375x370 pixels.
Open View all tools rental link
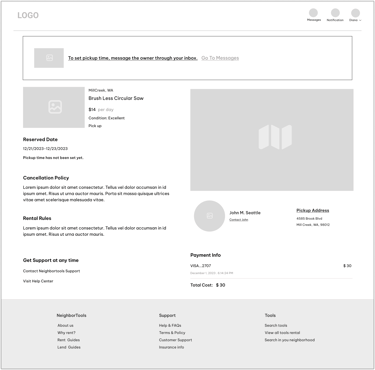(282, 333)
